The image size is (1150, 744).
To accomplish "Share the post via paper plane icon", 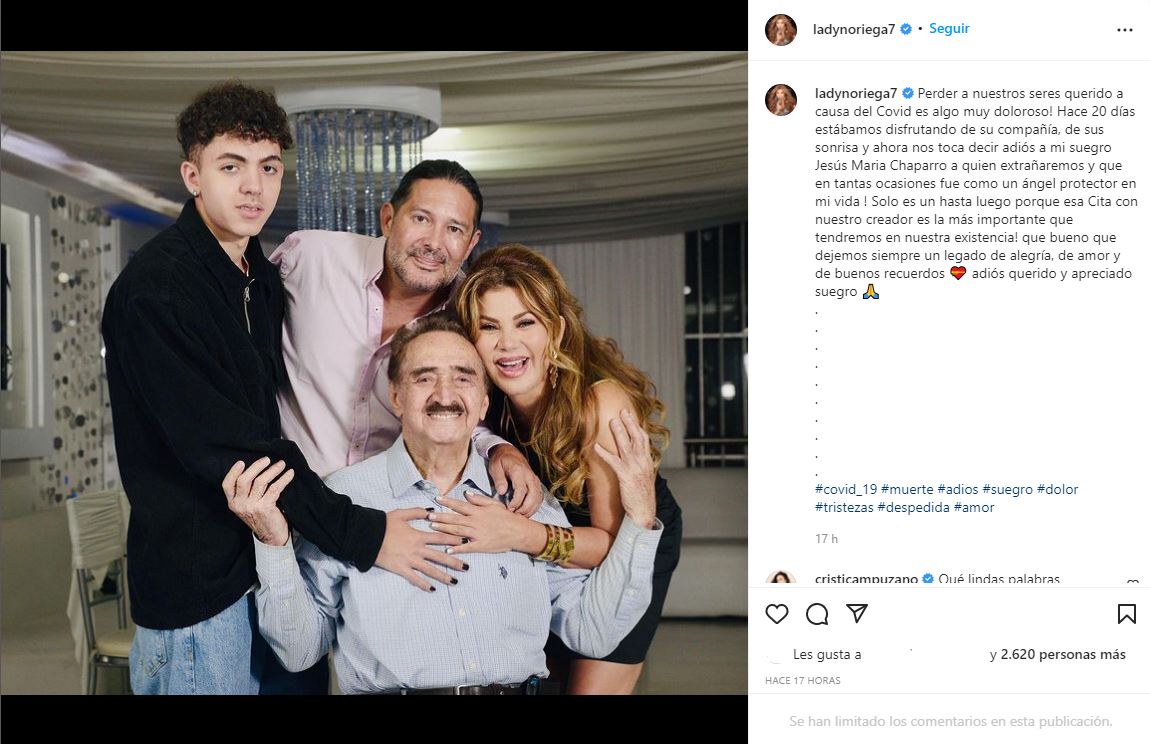I will (x=857, y=613).
